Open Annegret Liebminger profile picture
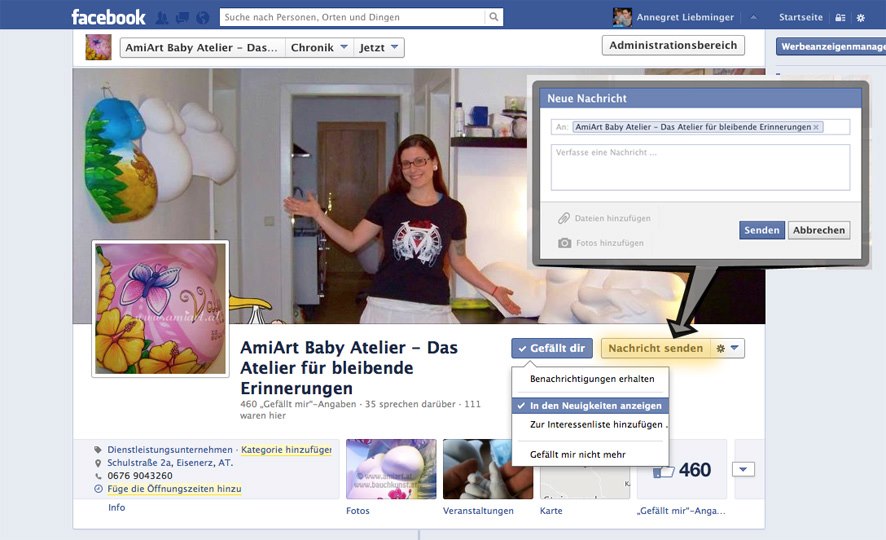The image size is (886, 540). pos(622,17)
